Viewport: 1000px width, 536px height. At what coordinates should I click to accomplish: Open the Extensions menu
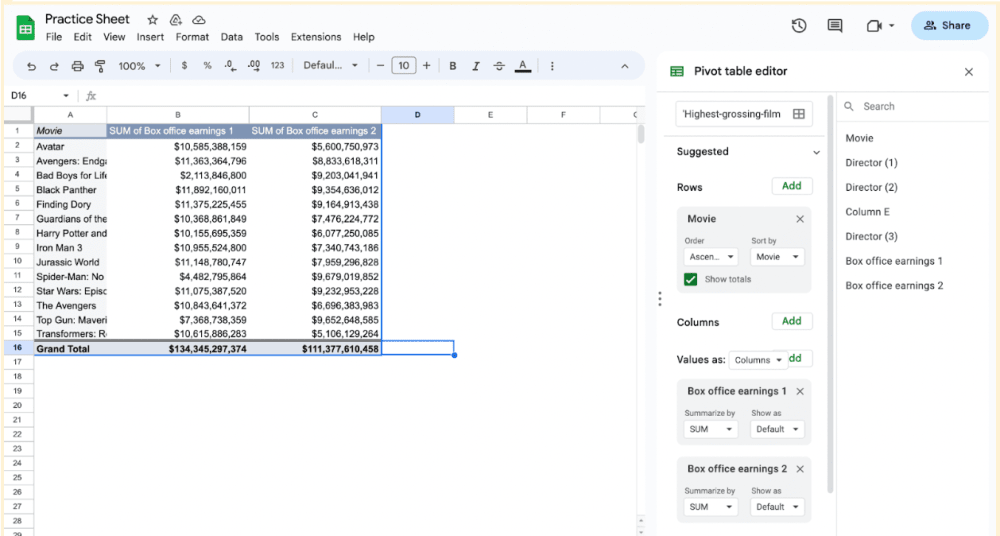[316, 37]
